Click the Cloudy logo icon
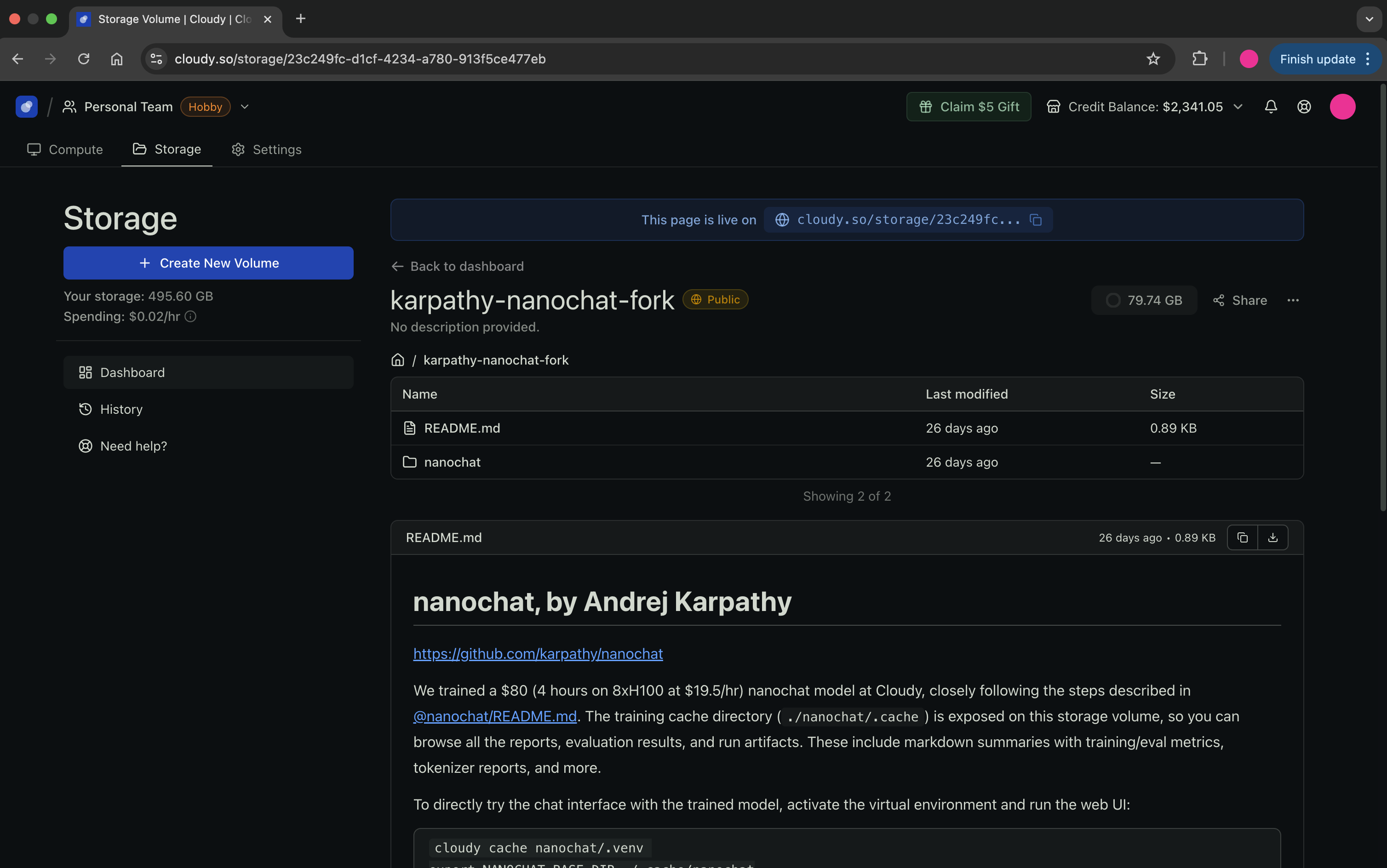Viewport: 1387px width, 868px height. (26, 107)
